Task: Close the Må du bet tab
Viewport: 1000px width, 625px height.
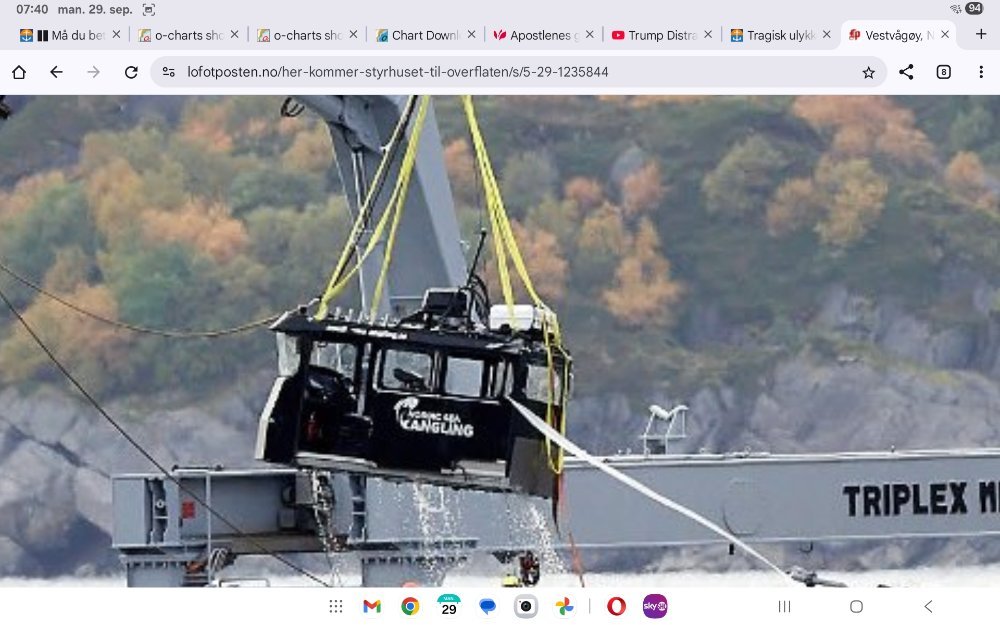Action: (x=116, y=34)
